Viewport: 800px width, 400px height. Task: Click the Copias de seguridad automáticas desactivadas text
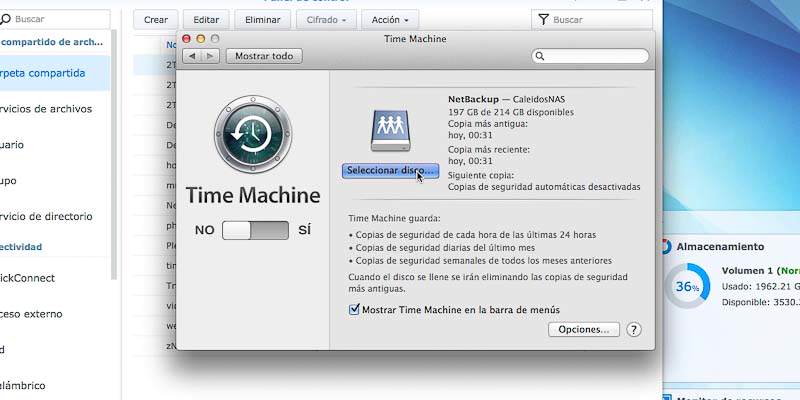pyautogui.click(x=544, y=187)
